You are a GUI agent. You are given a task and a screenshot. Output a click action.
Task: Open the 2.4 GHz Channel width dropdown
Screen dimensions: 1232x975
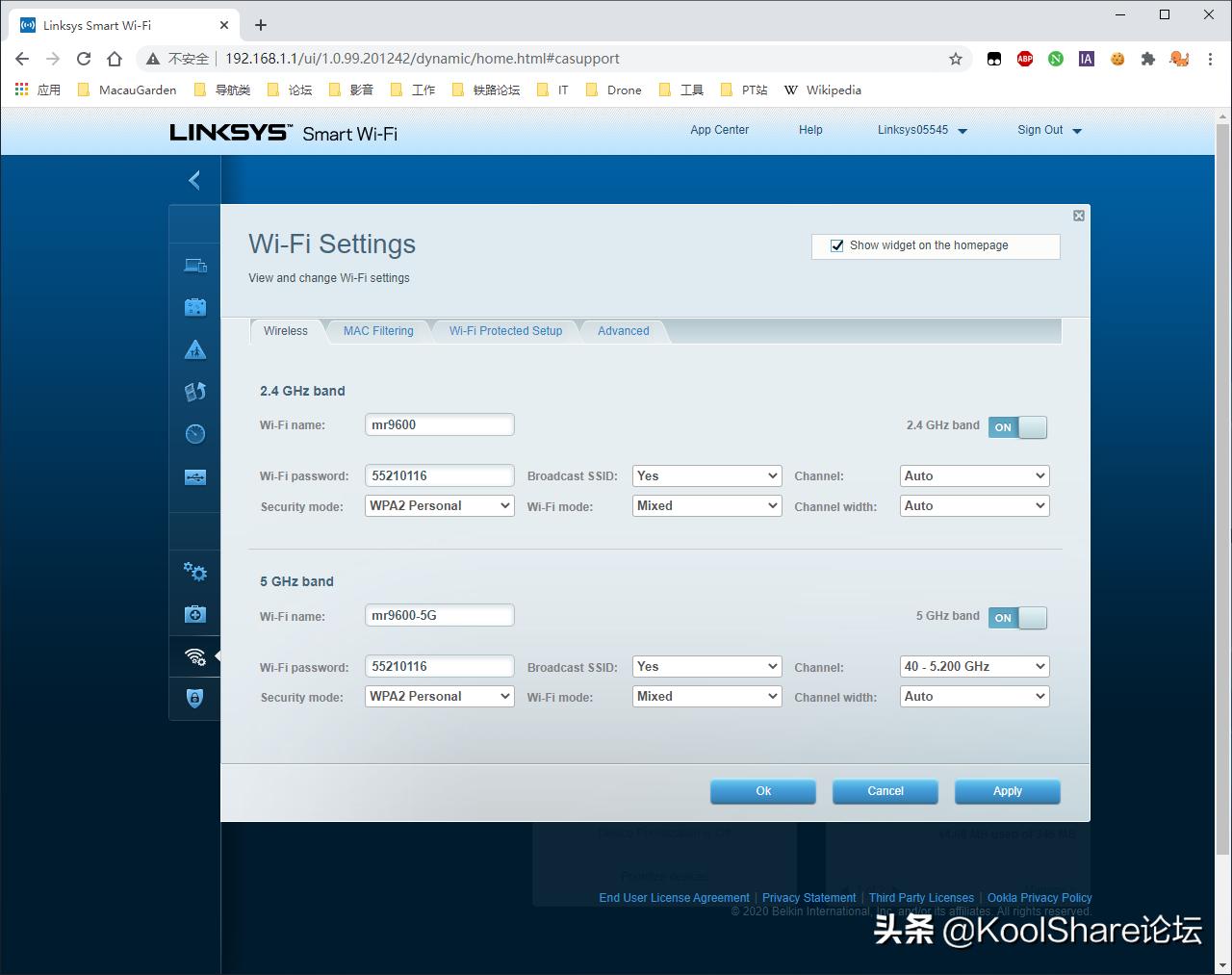[x=974, y=506]
